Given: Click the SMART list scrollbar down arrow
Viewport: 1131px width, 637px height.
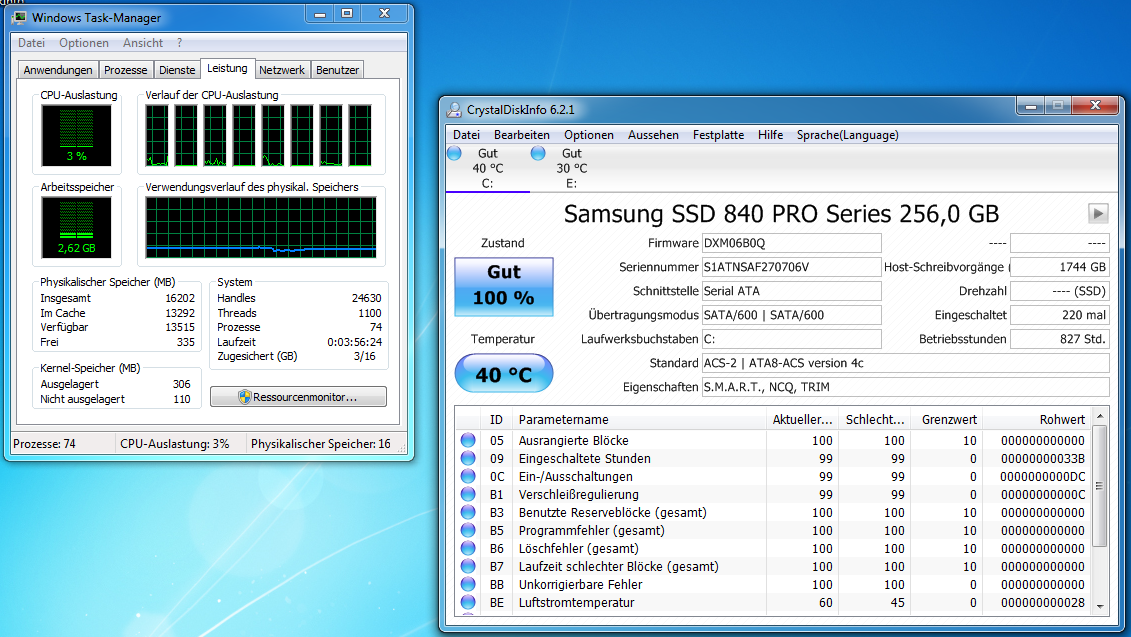Looking at the screenshot, I should [1099, 607].
